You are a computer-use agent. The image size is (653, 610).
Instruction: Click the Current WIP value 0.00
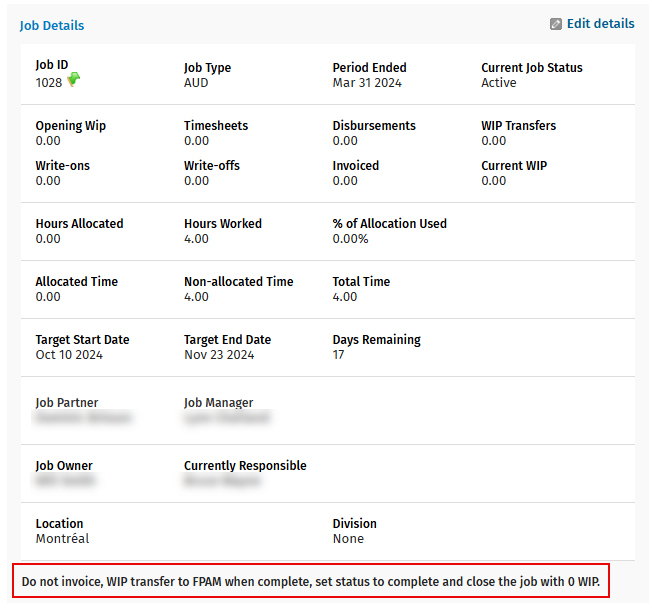tap(493, 181)
